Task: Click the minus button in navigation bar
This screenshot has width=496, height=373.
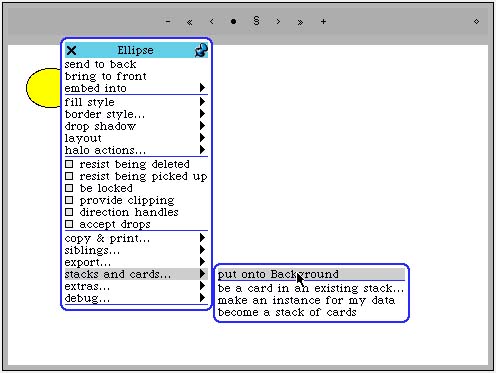Action: click(168, 22)
